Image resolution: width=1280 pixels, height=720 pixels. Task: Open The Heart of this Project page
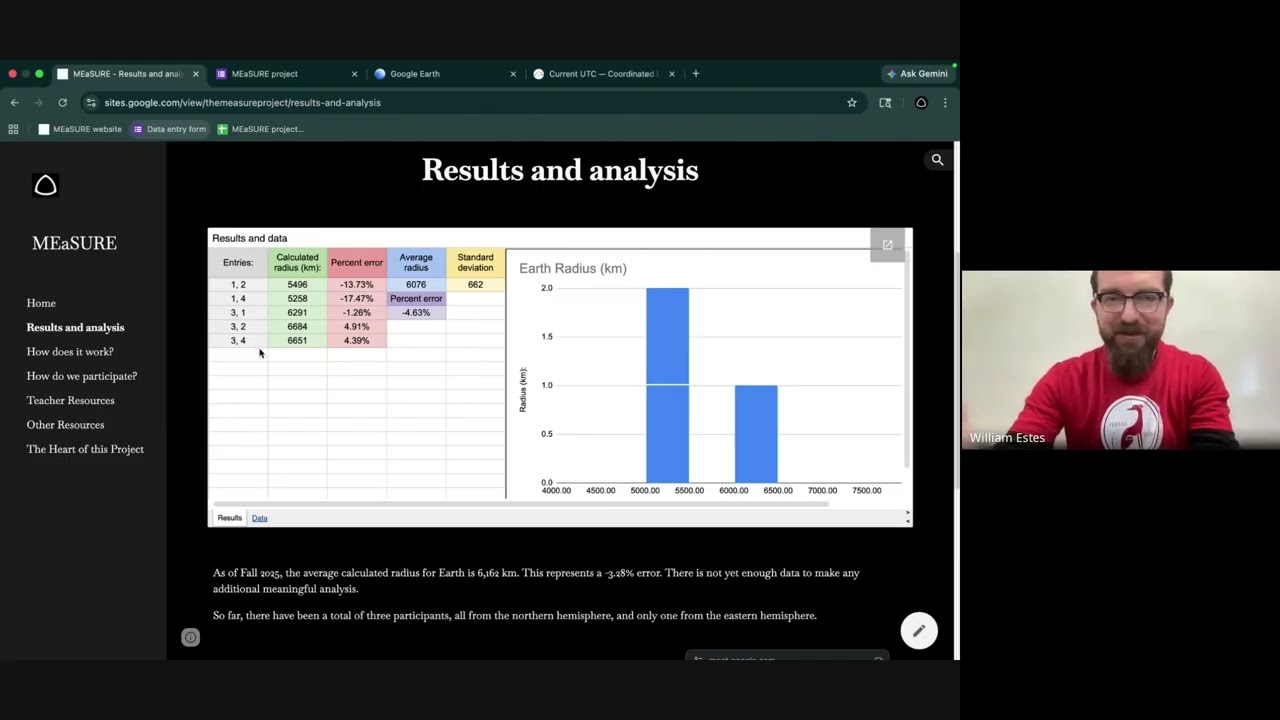tap(85, 449)
